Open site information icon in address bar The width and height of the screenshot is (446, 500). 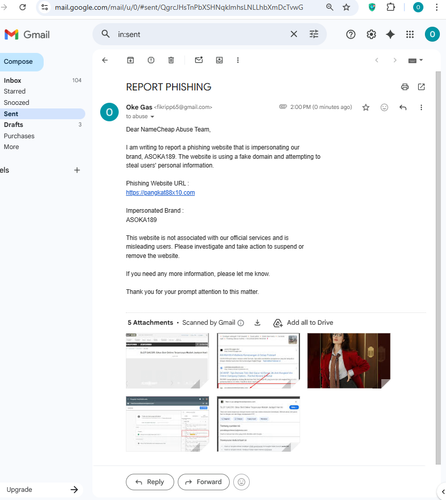click(45, 7)
